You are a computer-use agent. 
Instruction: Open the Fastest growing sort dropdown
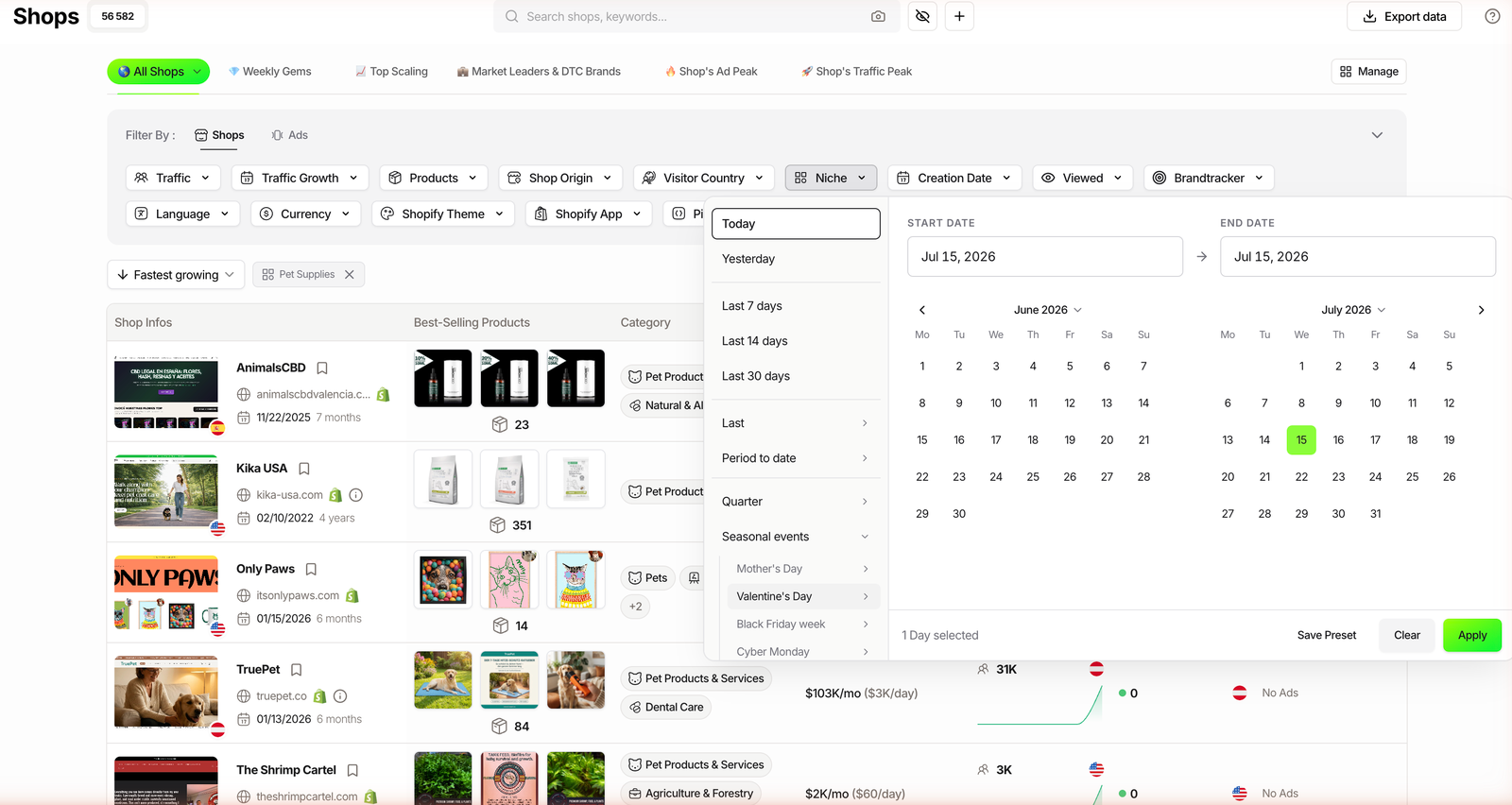tap(176, 275)
